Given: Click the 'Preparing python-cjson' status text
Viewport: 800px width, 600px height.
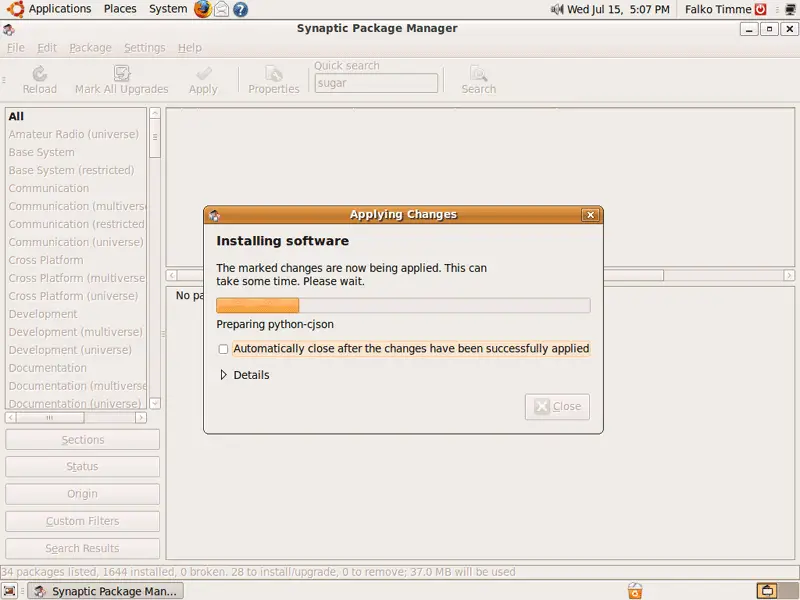Looking at the screenshot, I should click(x=275, y=324).
